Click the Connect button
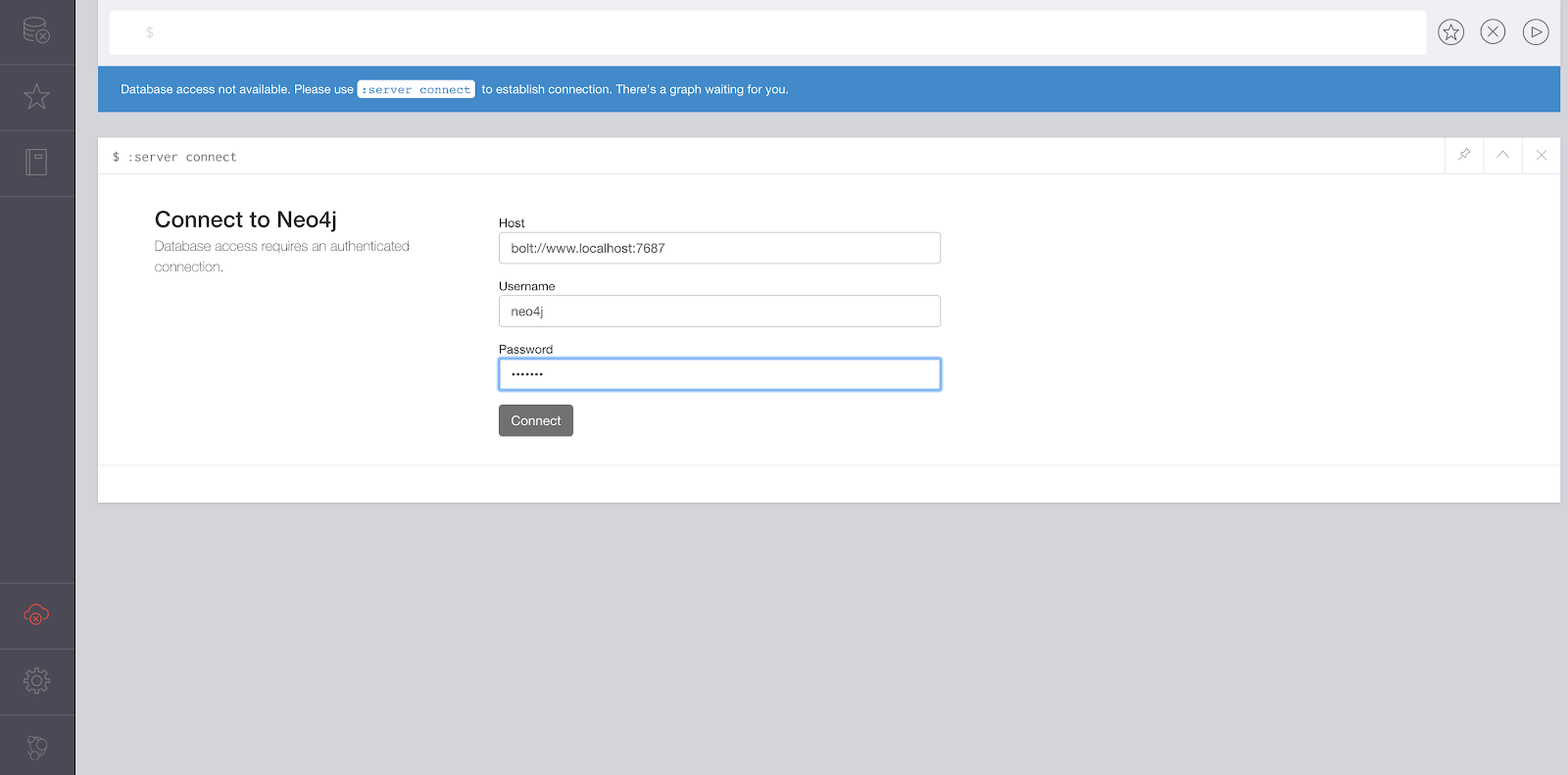1568x775 pixels. pyautogui.click(x=536, y=420)
